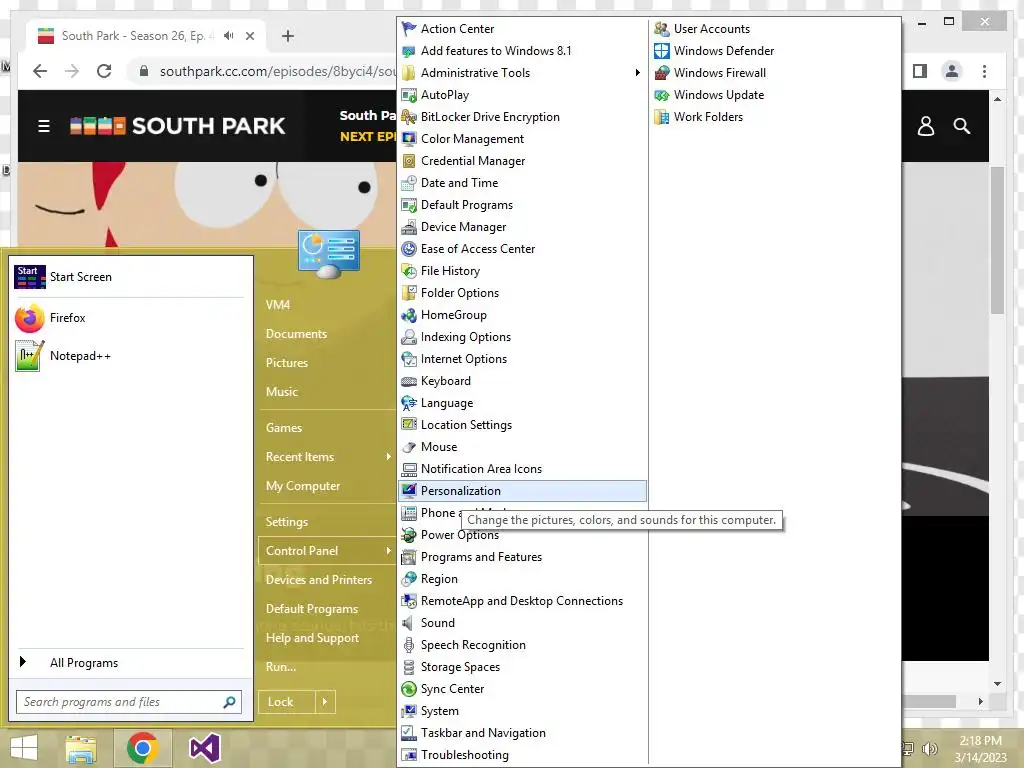
Task: Open South Park site user account icon
Action: (x=925, y=126)
